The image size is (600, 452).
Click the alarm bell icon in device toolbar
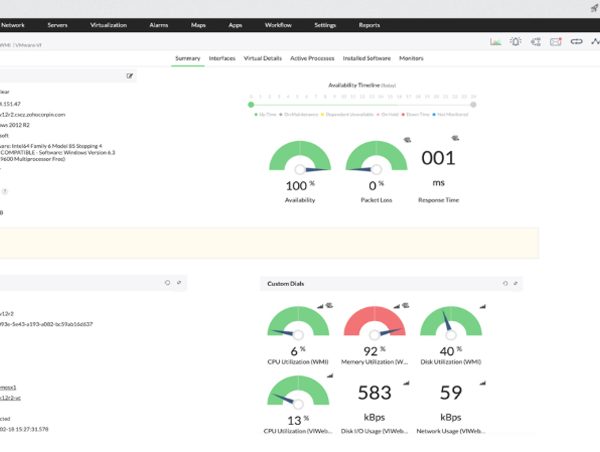pyautogui.click(x=515, y=41)
